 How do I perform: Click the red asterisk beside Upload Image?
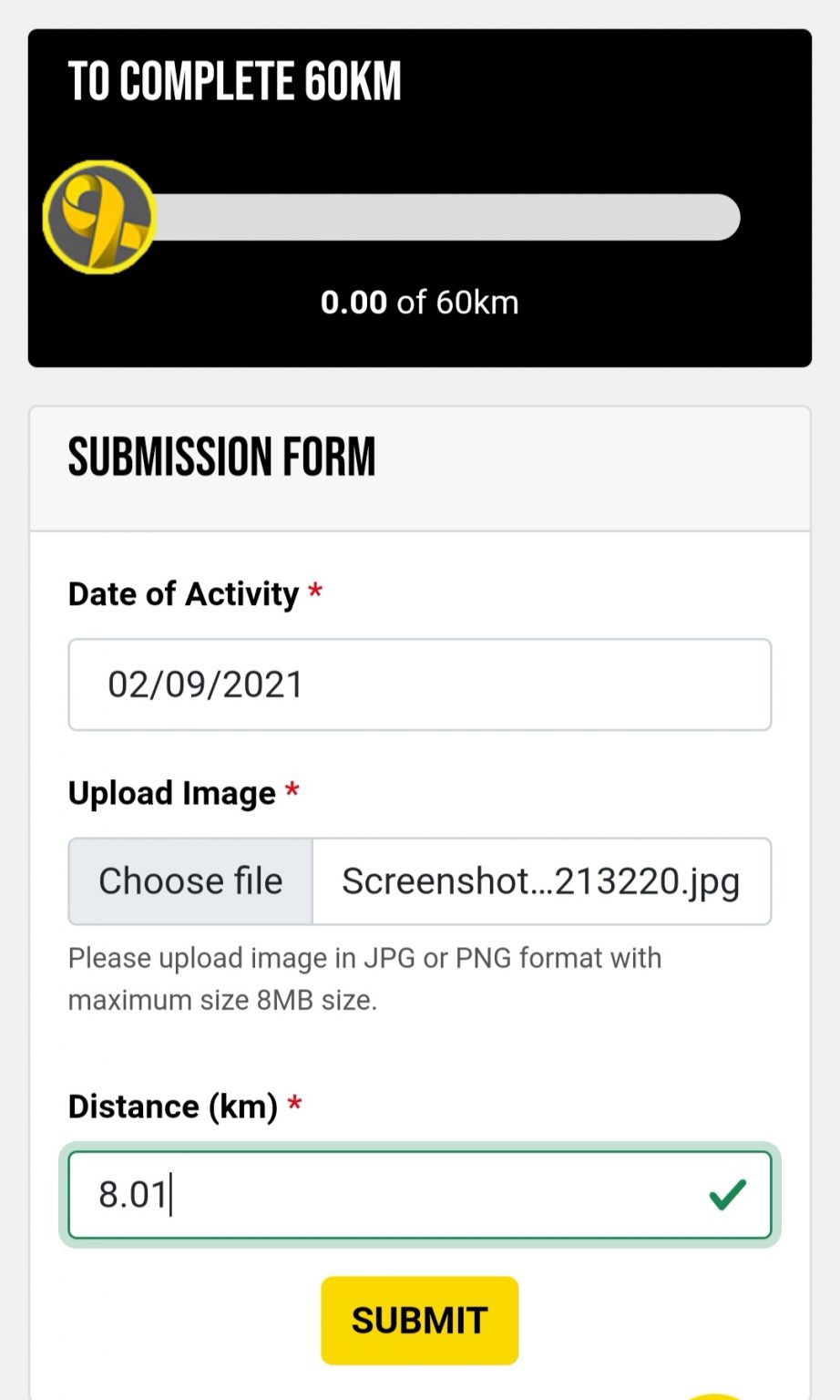tap(292, 791)
